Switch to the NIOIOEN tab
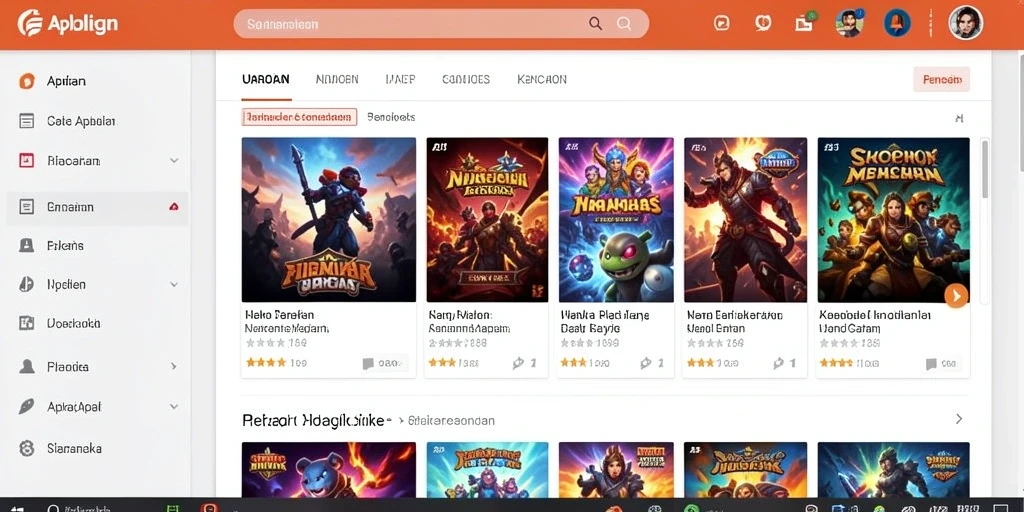 337,80
